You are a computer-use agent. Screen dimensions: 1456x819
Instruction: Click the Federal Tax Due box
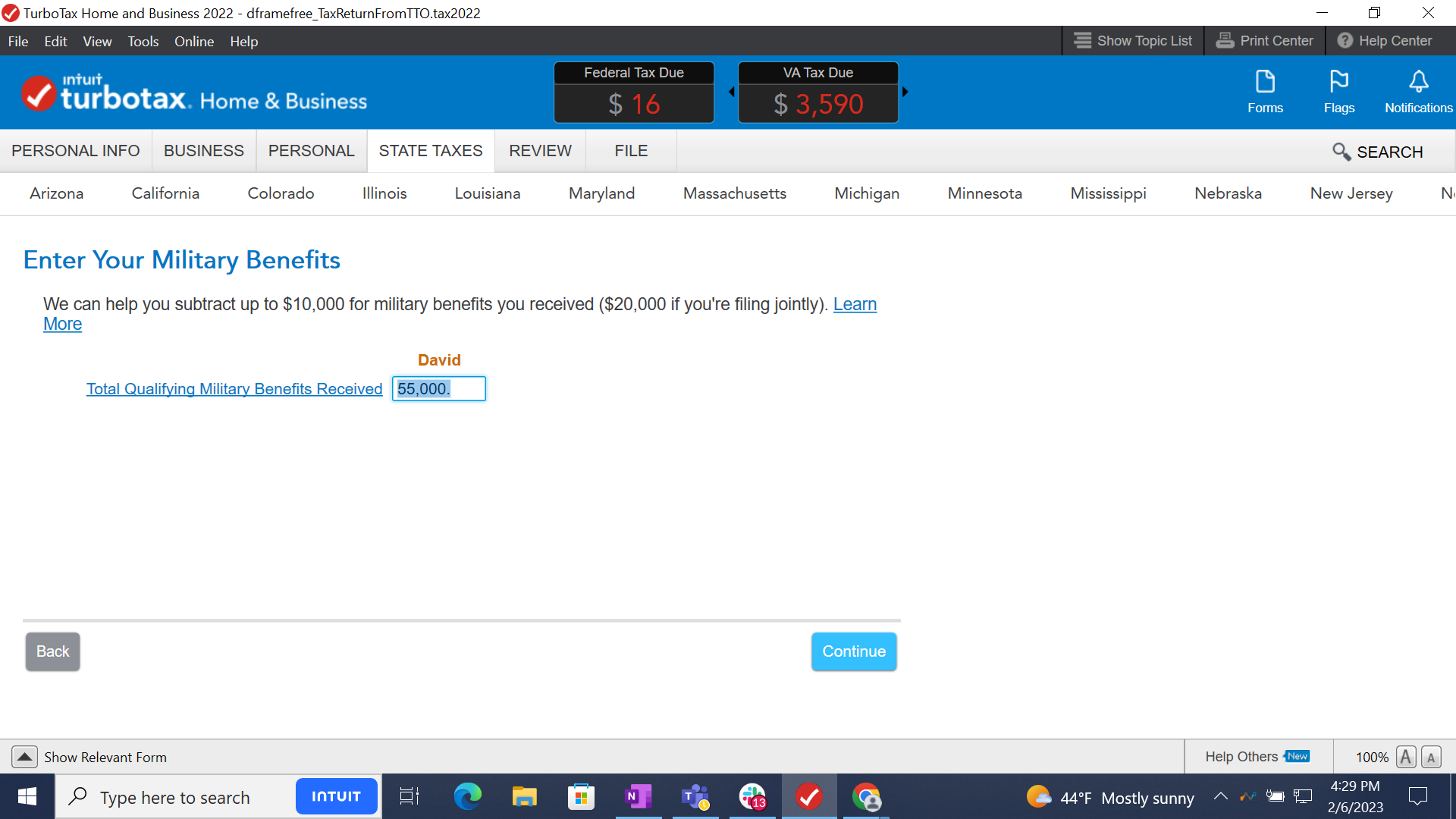click(634, 93)
